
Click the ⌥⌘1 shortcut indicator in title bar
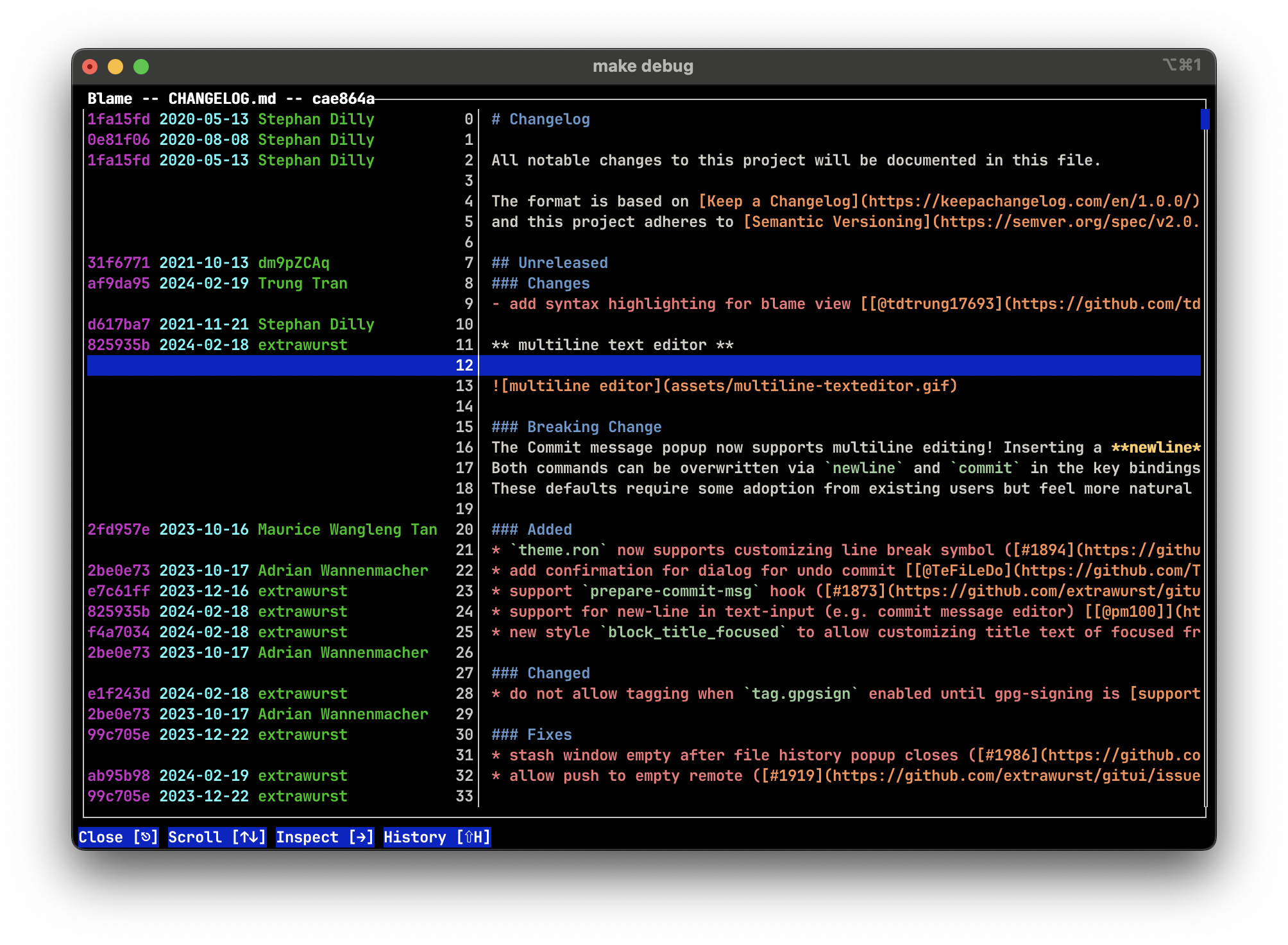1182,65
